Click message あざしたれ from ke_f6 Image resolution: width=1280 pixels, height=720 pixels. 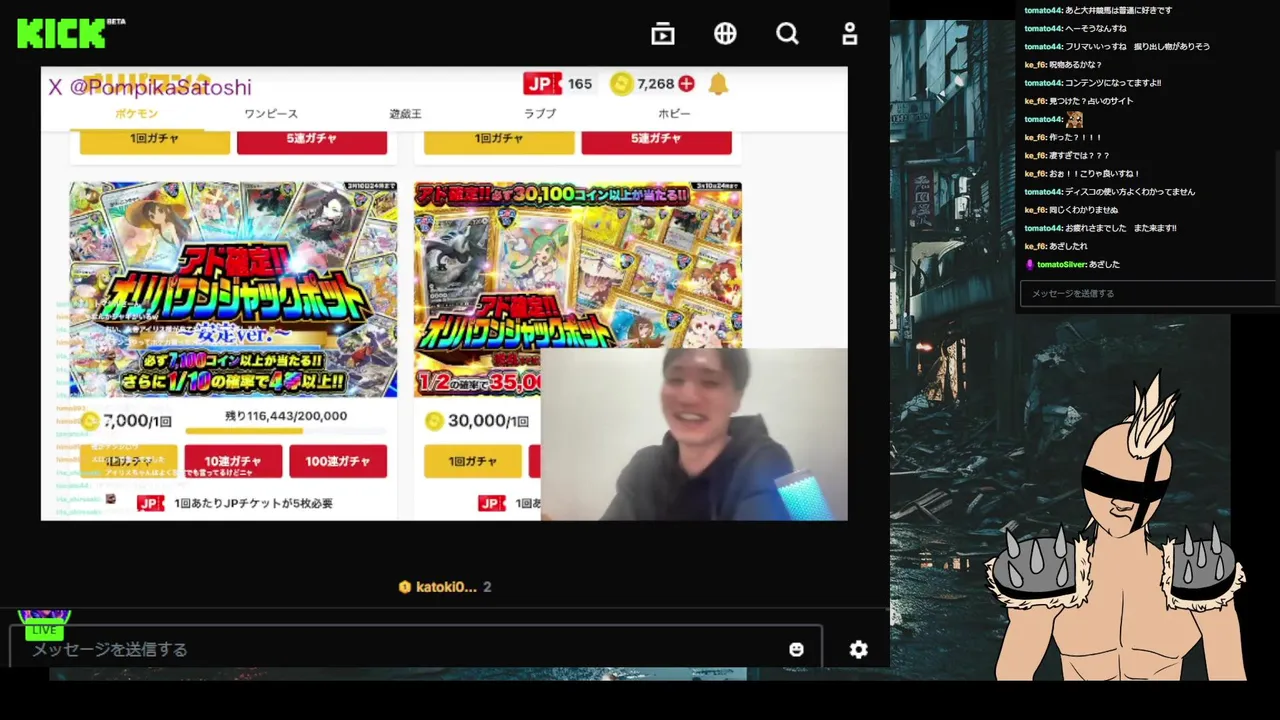(x=1069, y=246)
